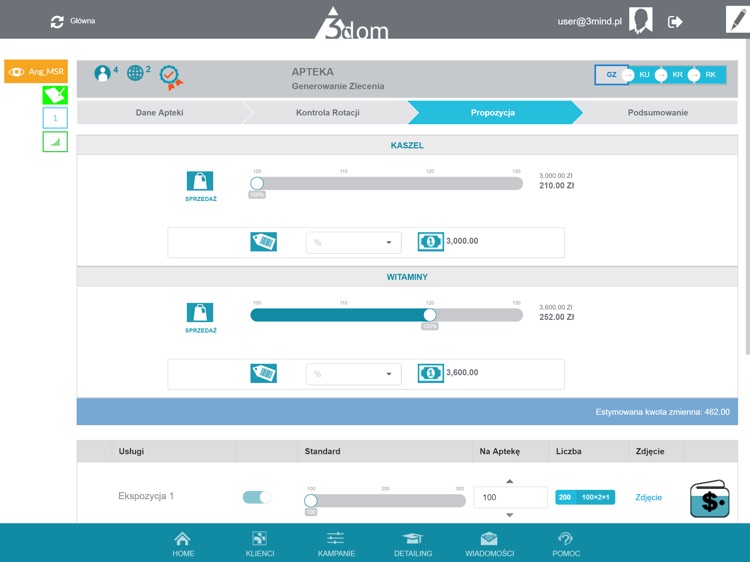Open POMOC help in bottom bar
This screenshot has height=562, width=750.
tap(566, 544)
